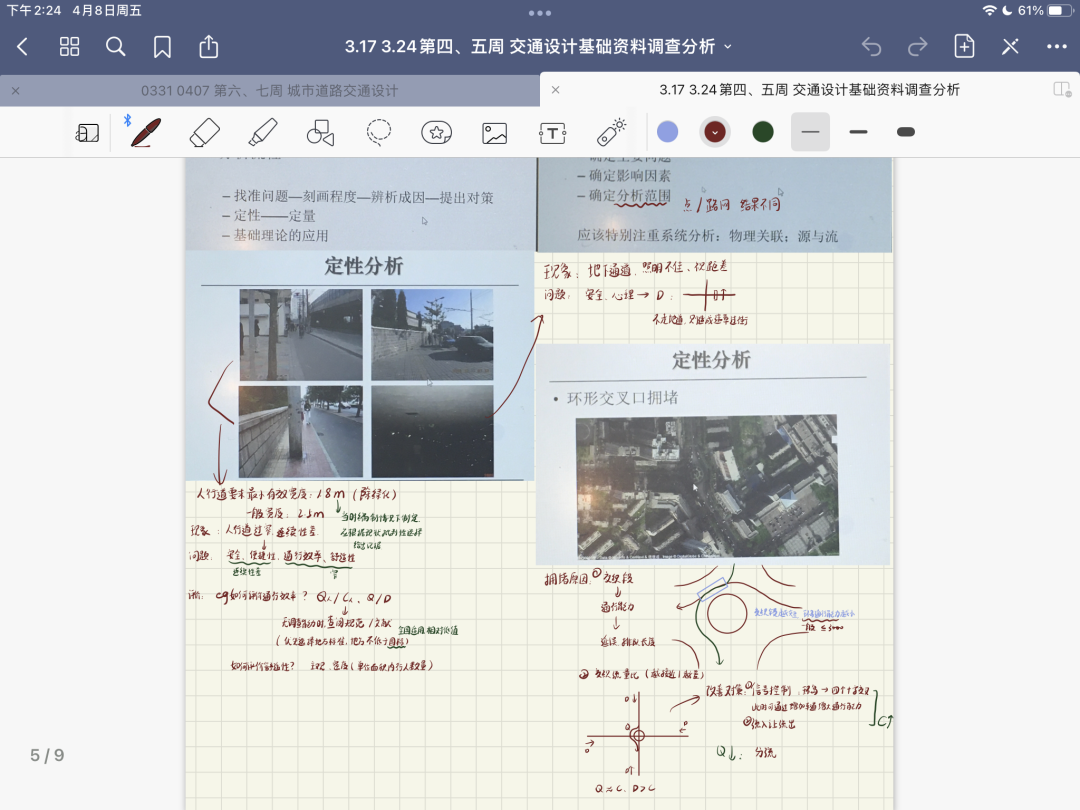Open the more options ellipsis menu

pos(1057,46)
